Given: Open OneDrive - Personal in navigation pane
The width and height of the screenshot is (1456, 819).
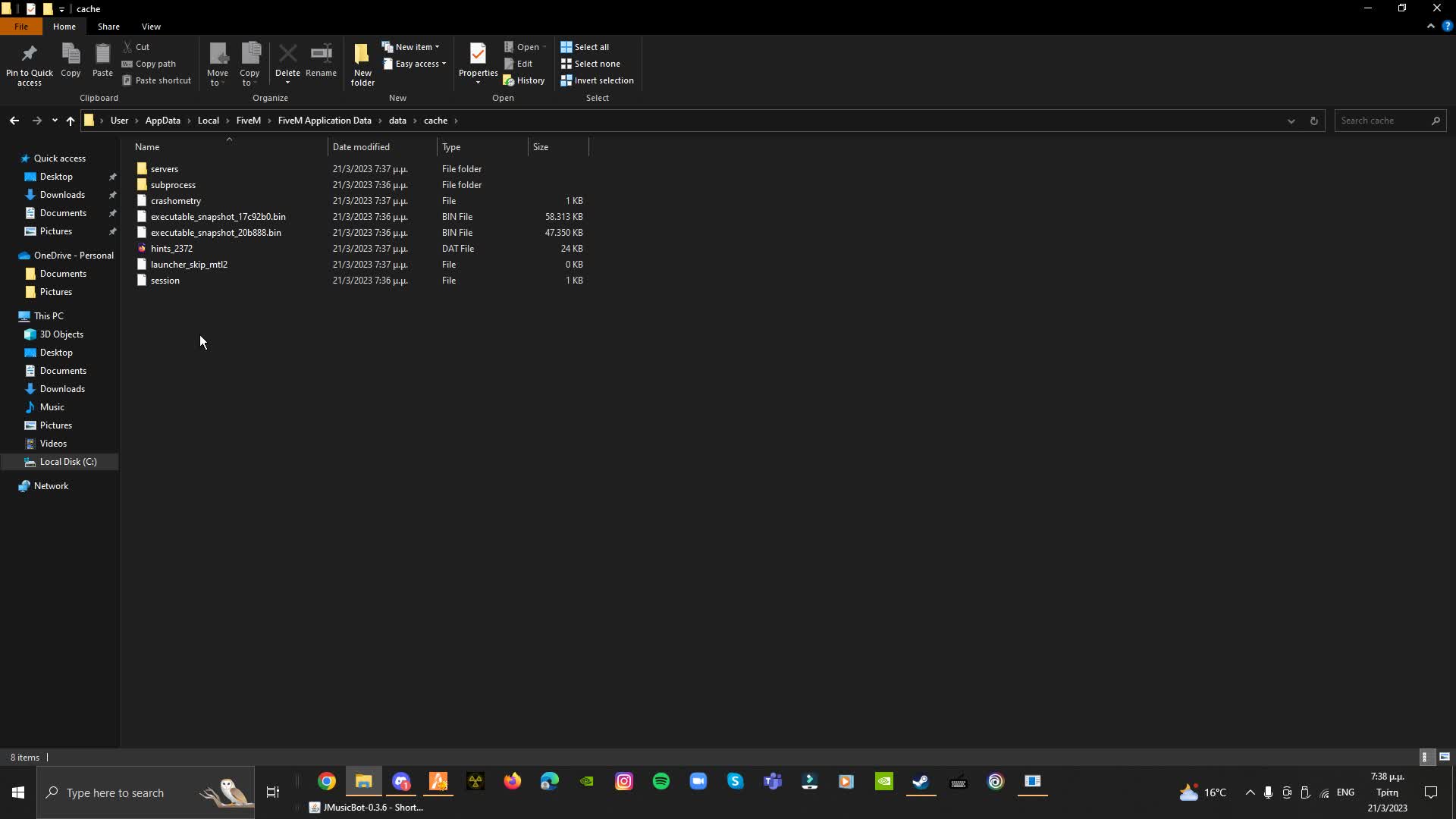Looking at the screenshot, I should 74,256.
